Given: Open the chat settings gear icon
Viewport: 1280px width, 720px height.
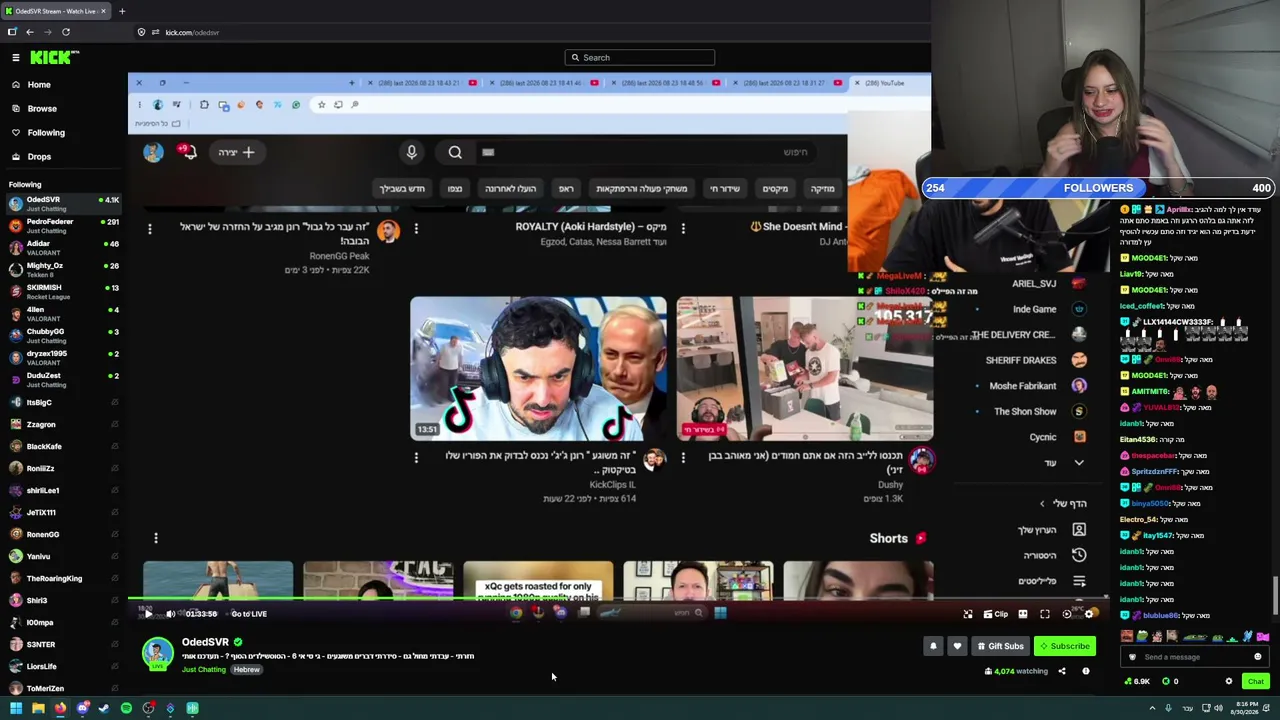Looking at the screenshot, I should tap(1229, 682).
